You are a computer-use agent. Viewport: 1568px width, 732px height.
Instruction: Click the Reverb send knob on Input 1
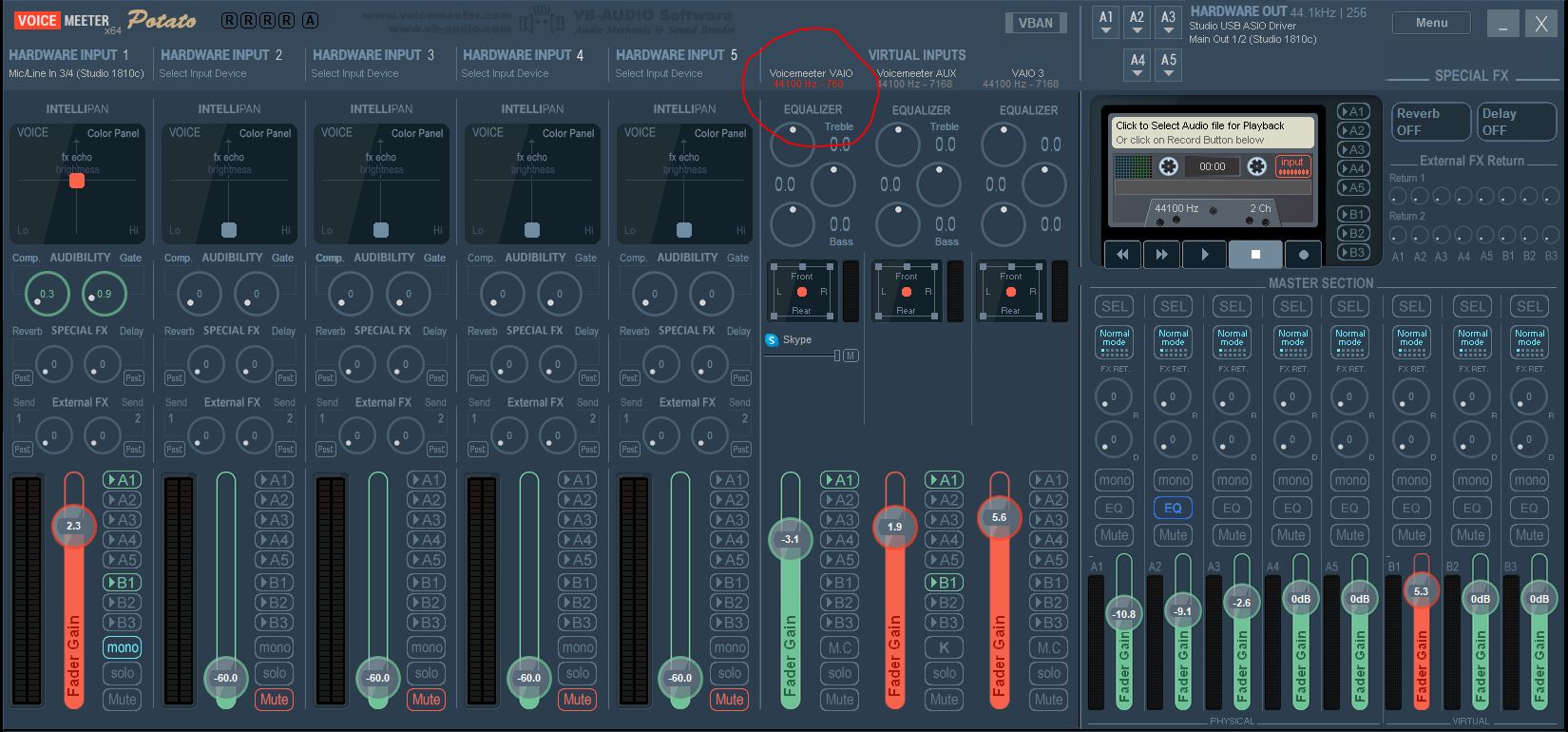click(53, 364)
